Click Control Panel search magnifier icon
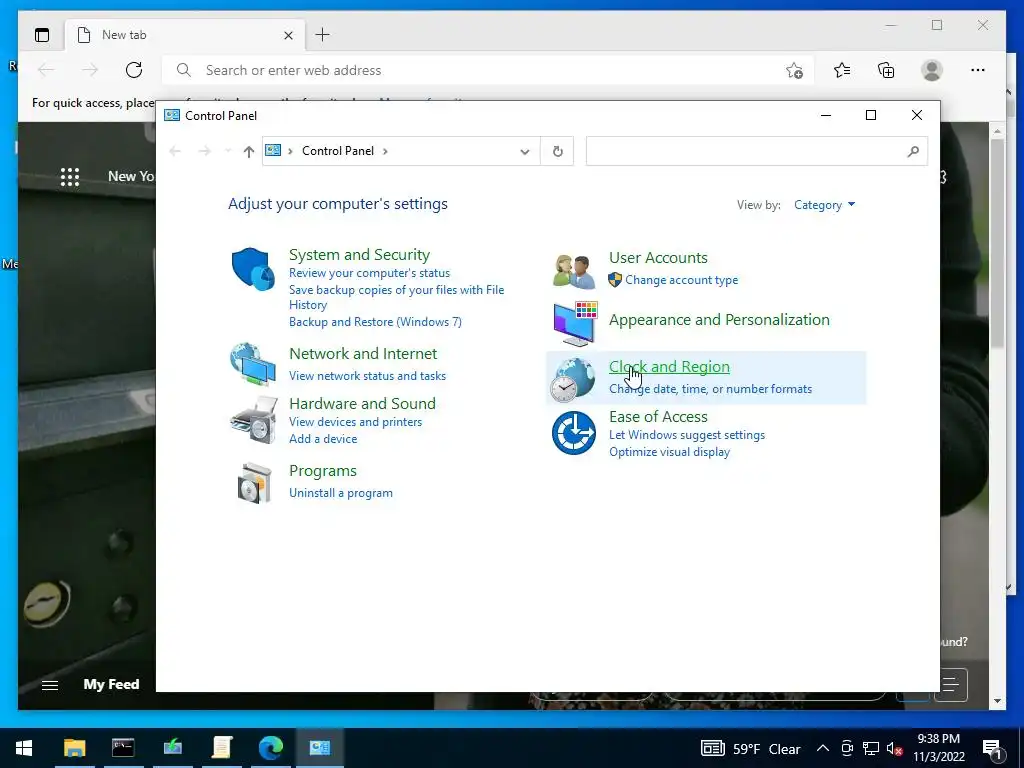 coord(913,152)
